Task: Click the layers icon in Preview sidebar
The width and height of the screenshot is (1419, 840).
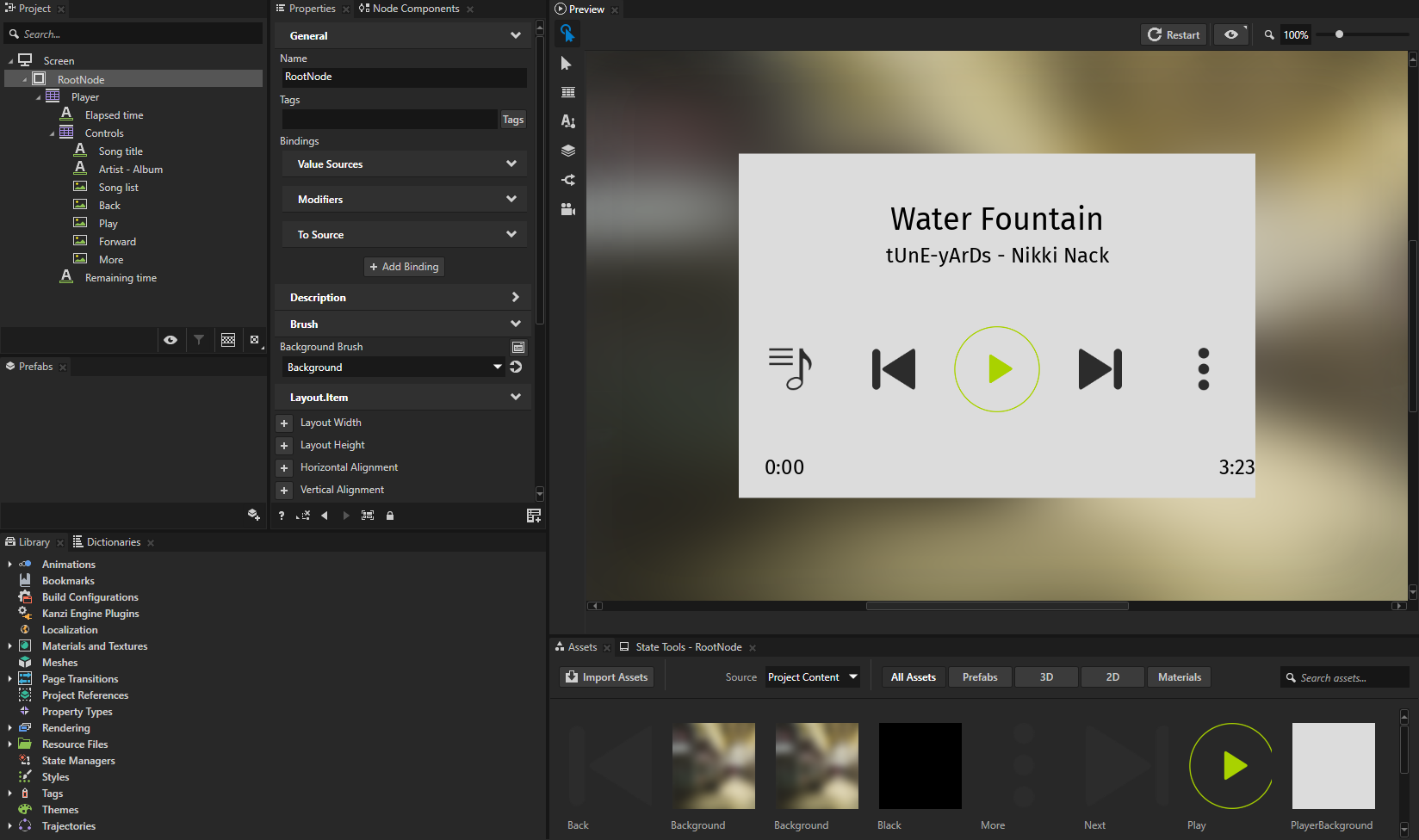Action: (567, 151)
